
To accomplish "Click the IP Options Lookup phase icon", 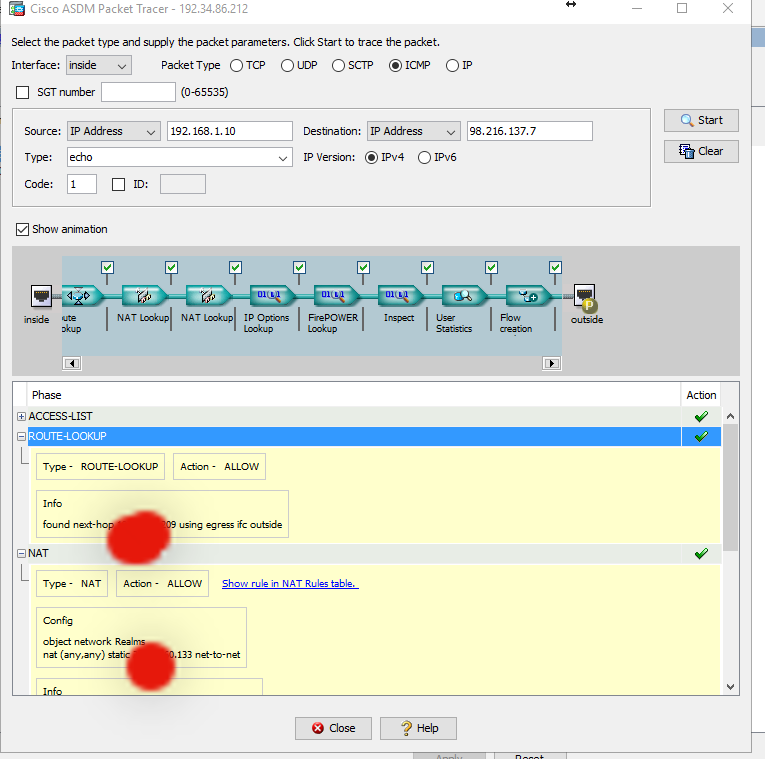I will [272, 296].
